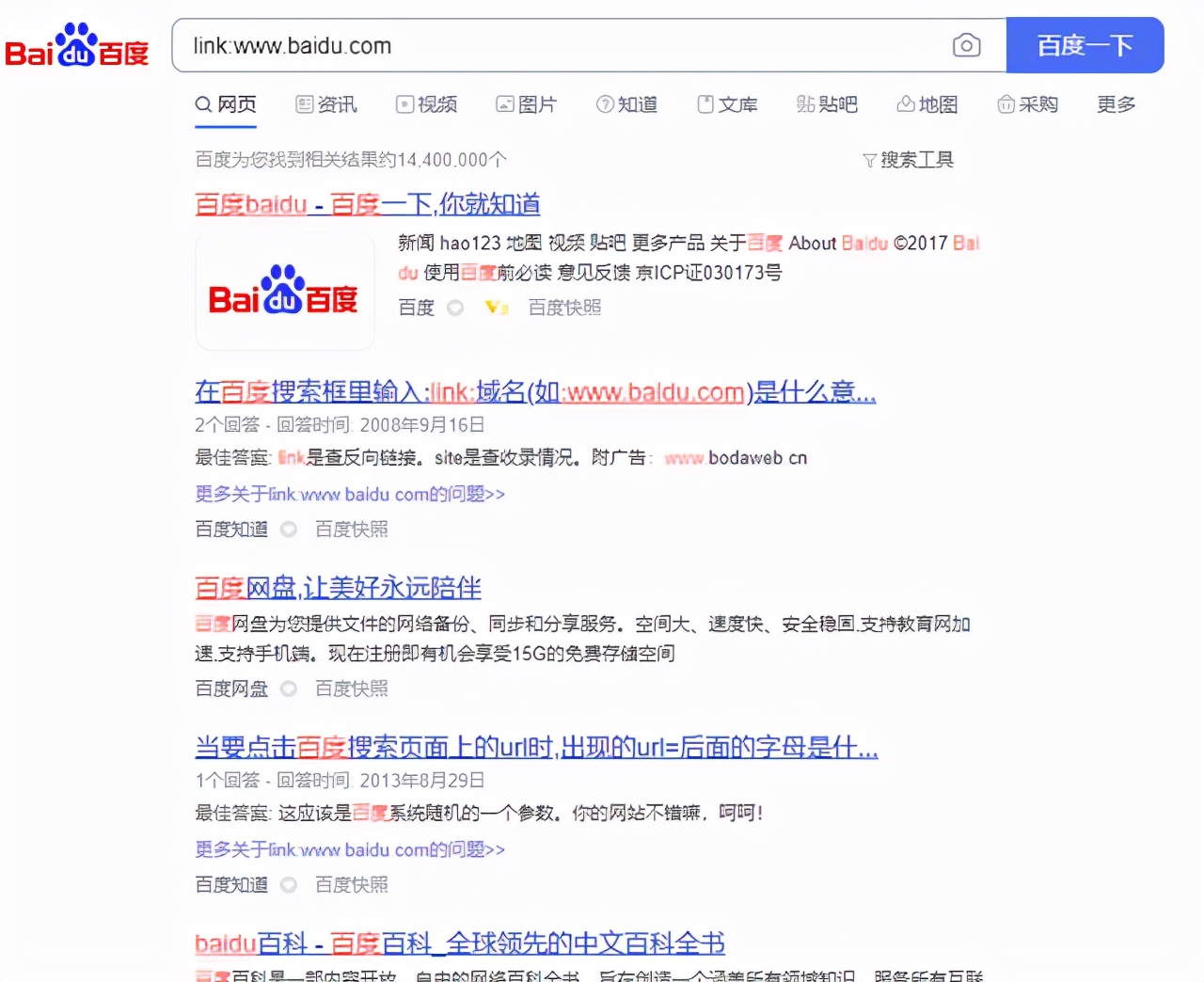The width and height of the screenshot is (1204, 982).
Task: Select the 知道 icon in the nav bar
Action: coord(605,104)
